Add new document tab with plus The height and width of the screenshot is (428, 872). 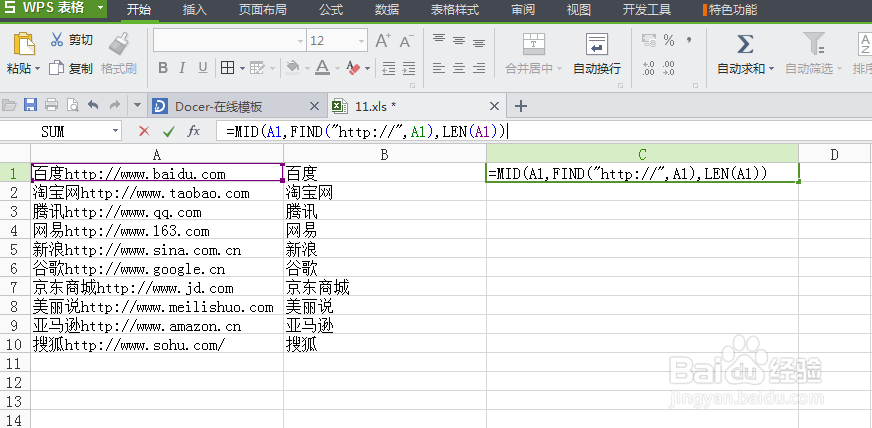(x=521, y=106)
